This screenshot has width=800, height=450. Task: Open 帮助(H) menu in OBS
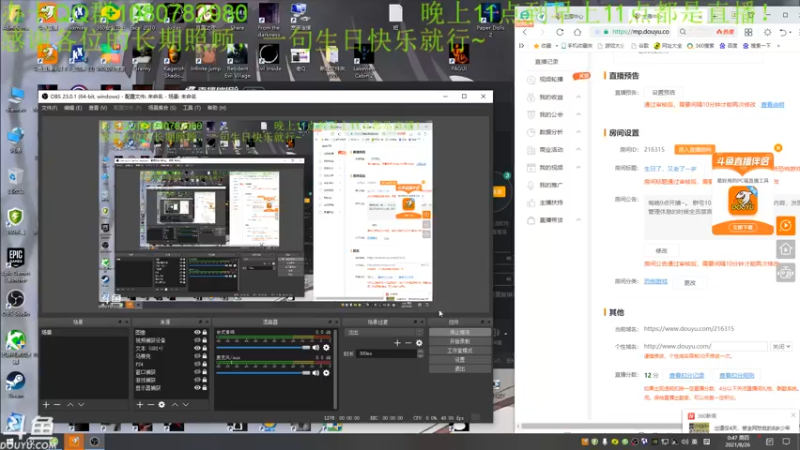(216, 108)
